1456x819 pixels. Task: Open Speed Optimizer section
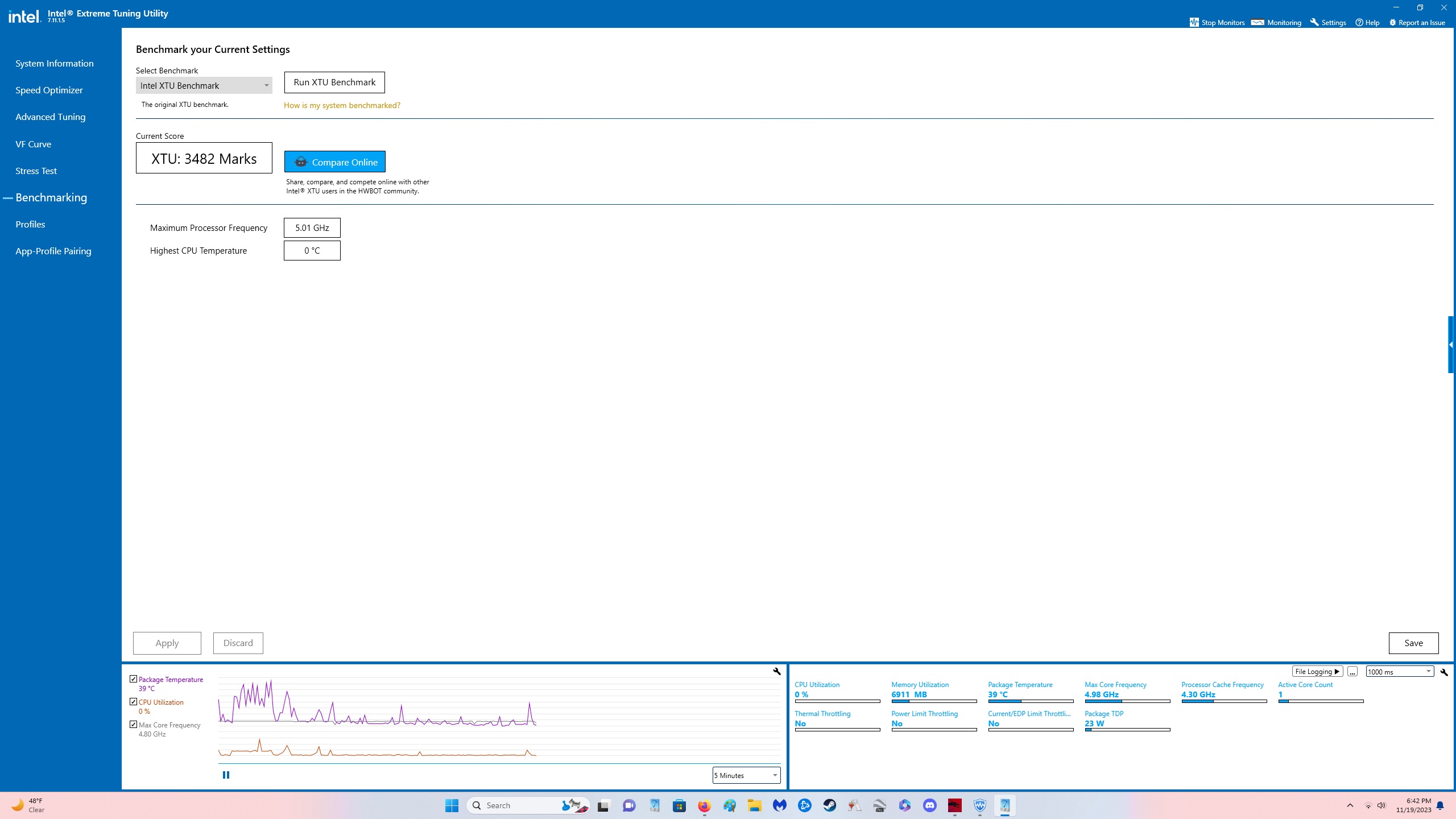click(49, 90)
